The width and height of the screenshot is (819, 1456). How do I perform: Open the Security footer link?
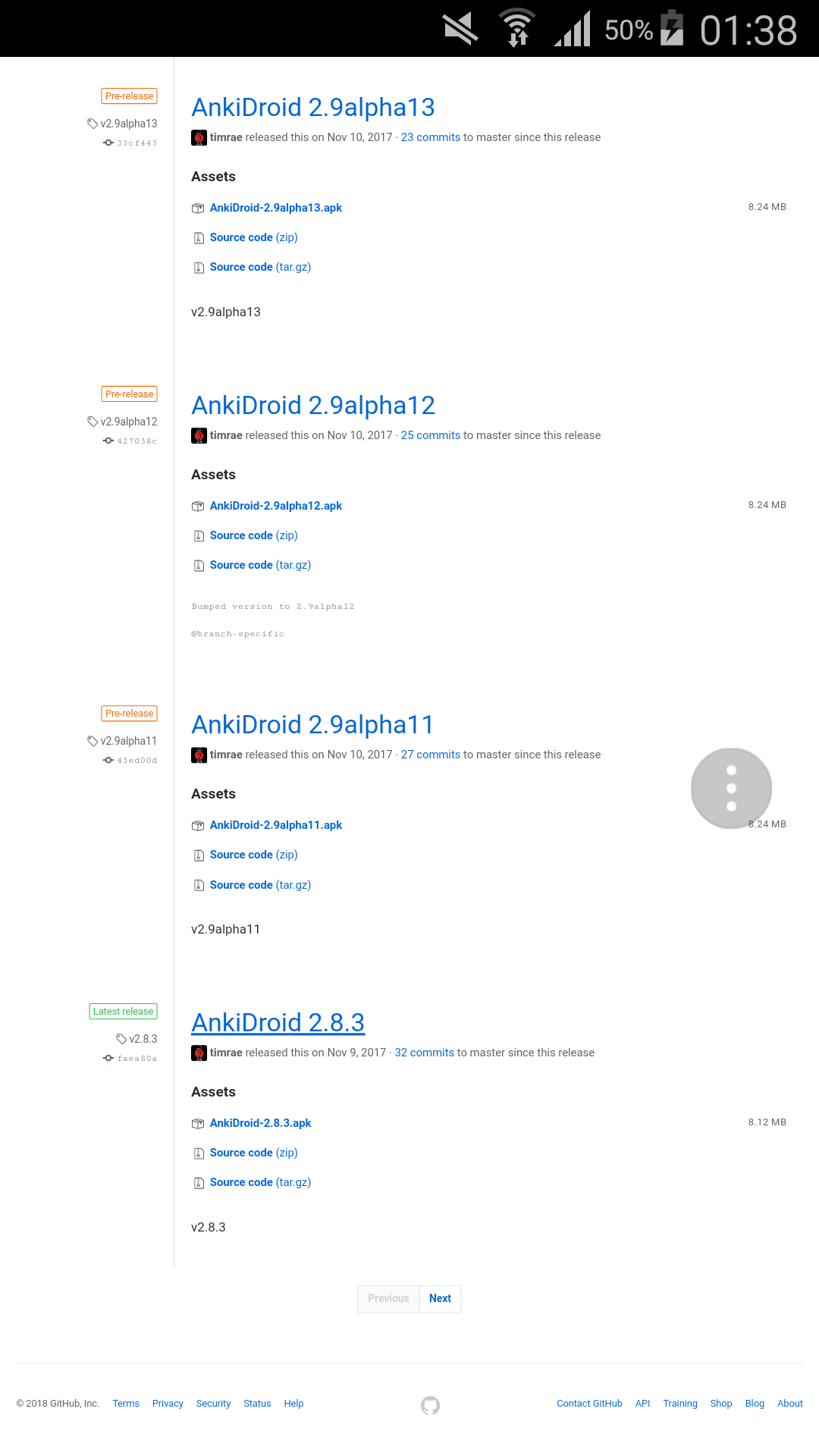(x=213, y=1404)
